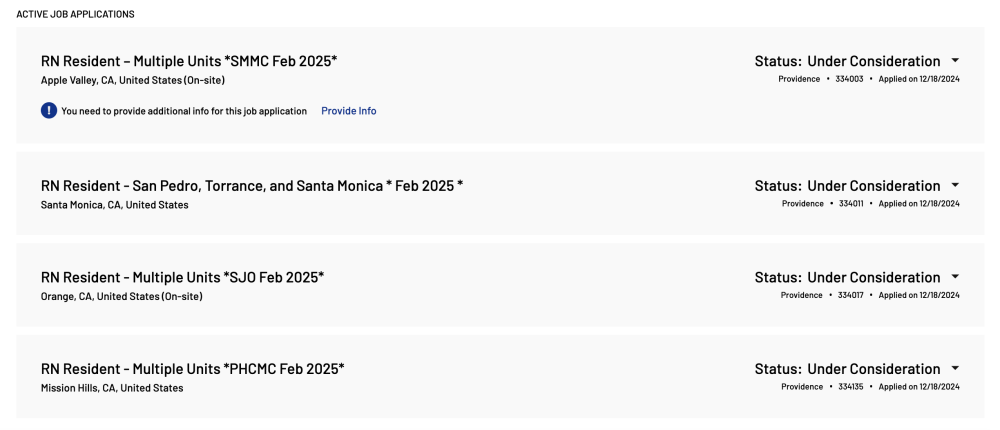Click the Active Job Applications heading
The width and height of the screenshot is (1000, 430).
[x=75, y=14]
